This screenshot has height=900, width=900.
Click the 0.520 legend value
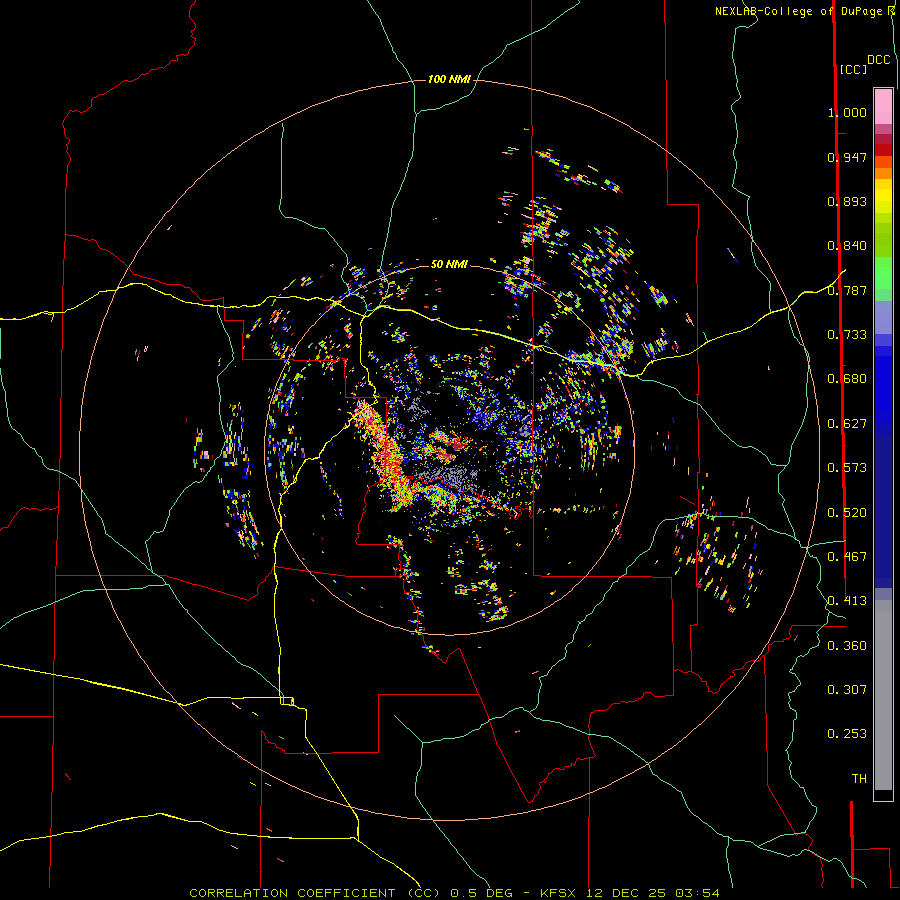[x=847, y=513]
